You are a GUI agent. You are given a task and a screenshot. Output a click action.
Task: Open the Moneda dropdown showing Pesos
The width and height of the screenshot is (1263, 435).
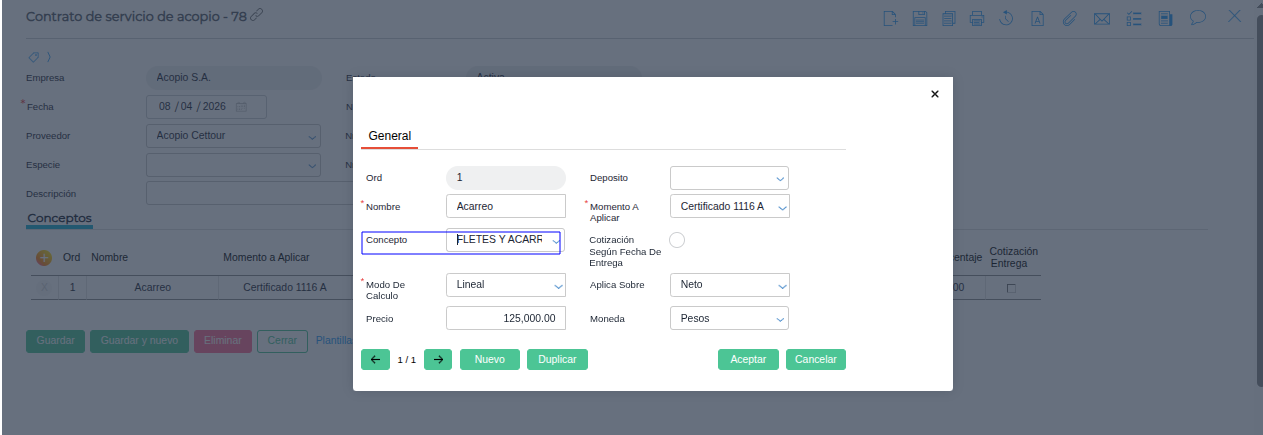pos(729,319)
